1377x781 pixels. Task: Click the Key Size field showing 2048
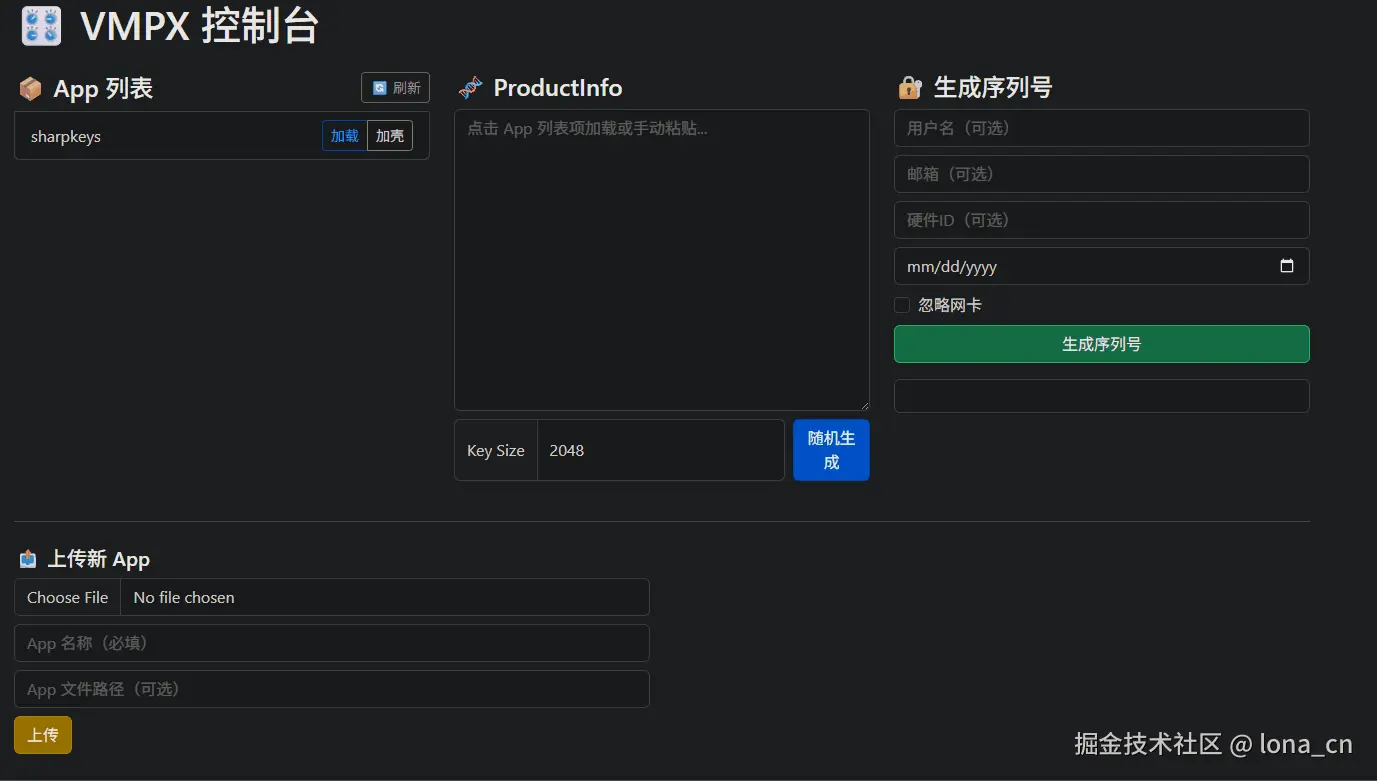tap(660, 450)
